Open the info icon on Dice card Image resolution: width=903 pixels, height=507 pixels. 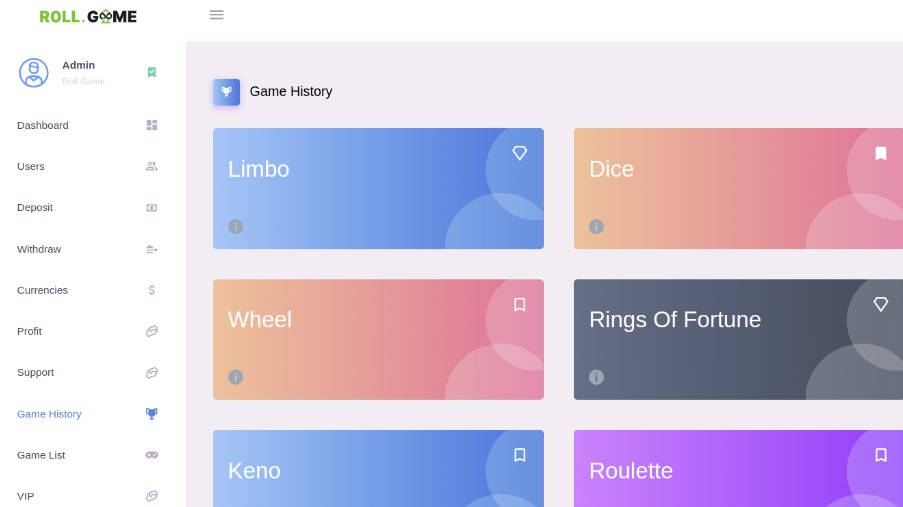[596, 226]
